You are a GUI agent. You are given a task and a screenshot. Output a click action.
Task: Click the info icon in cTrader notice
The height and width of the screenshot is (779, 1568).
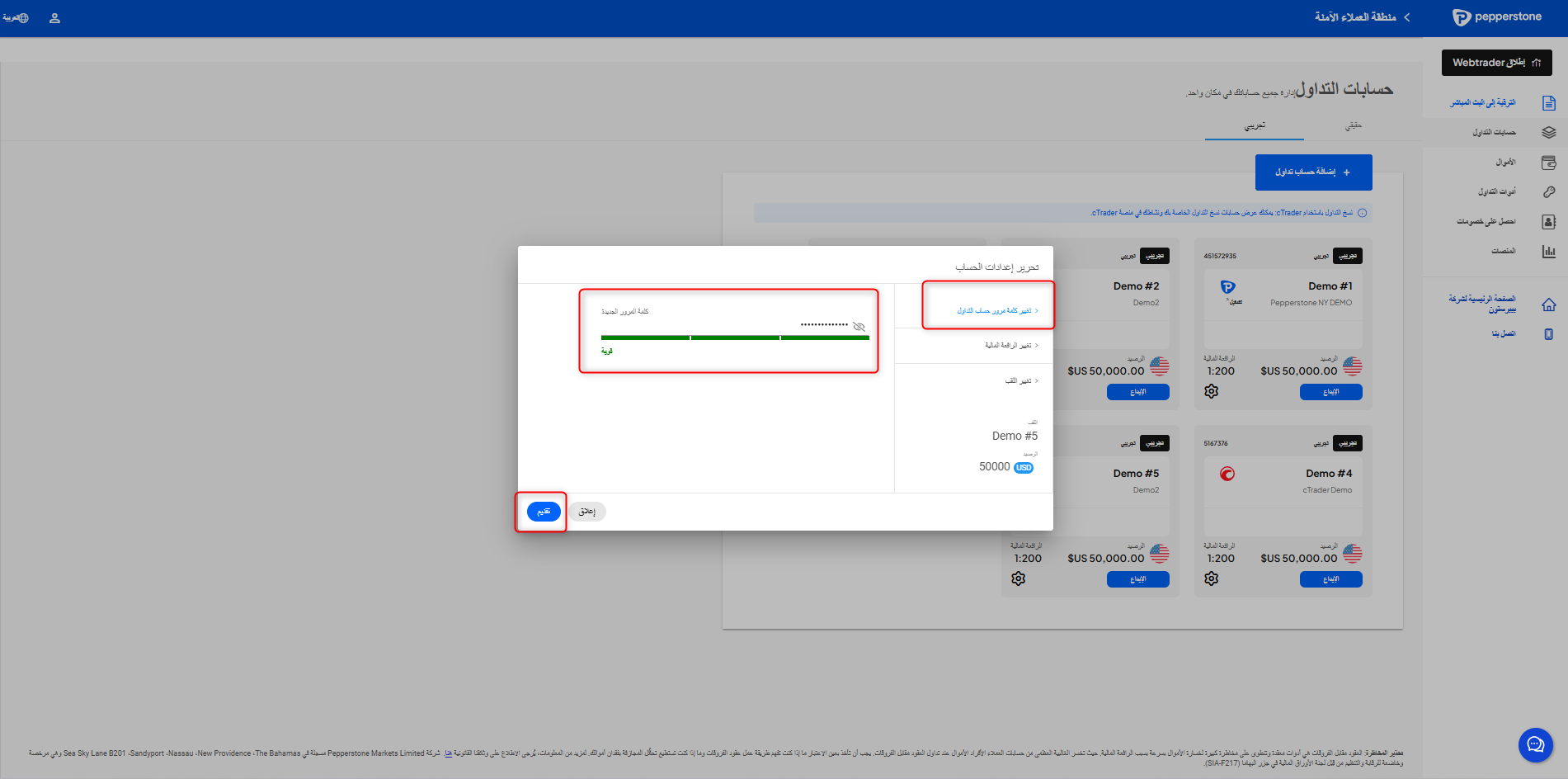click(1363, 213)
